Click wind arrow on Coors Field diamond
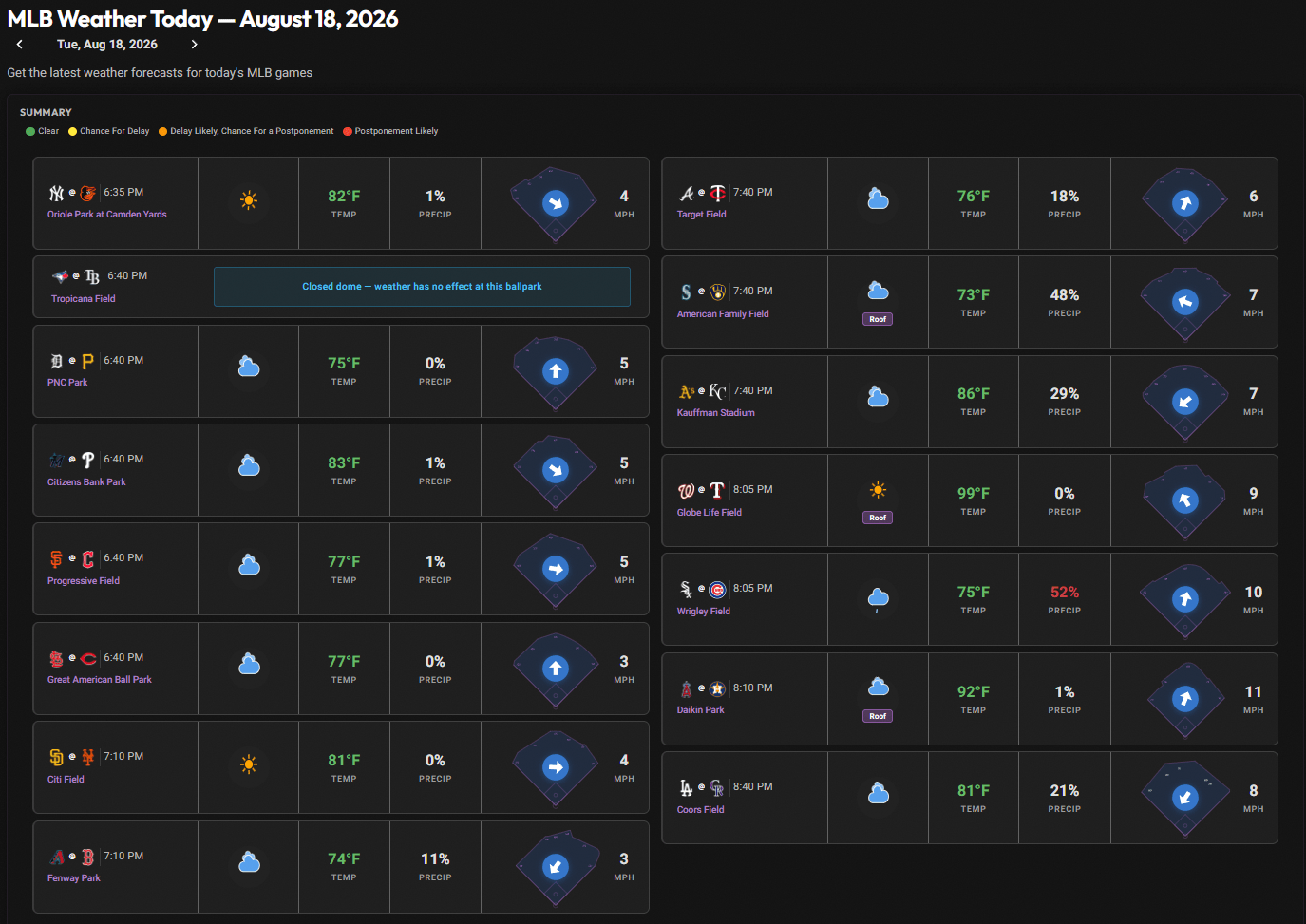 [1185, 798]
